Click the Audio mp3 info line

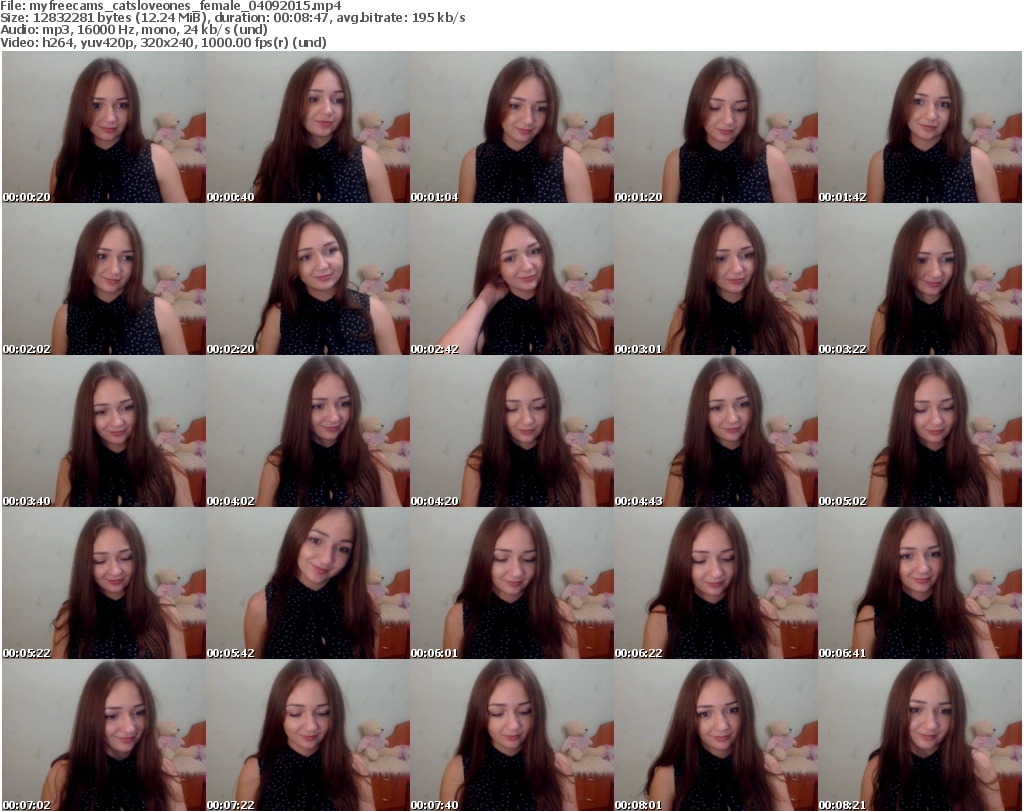134,30
